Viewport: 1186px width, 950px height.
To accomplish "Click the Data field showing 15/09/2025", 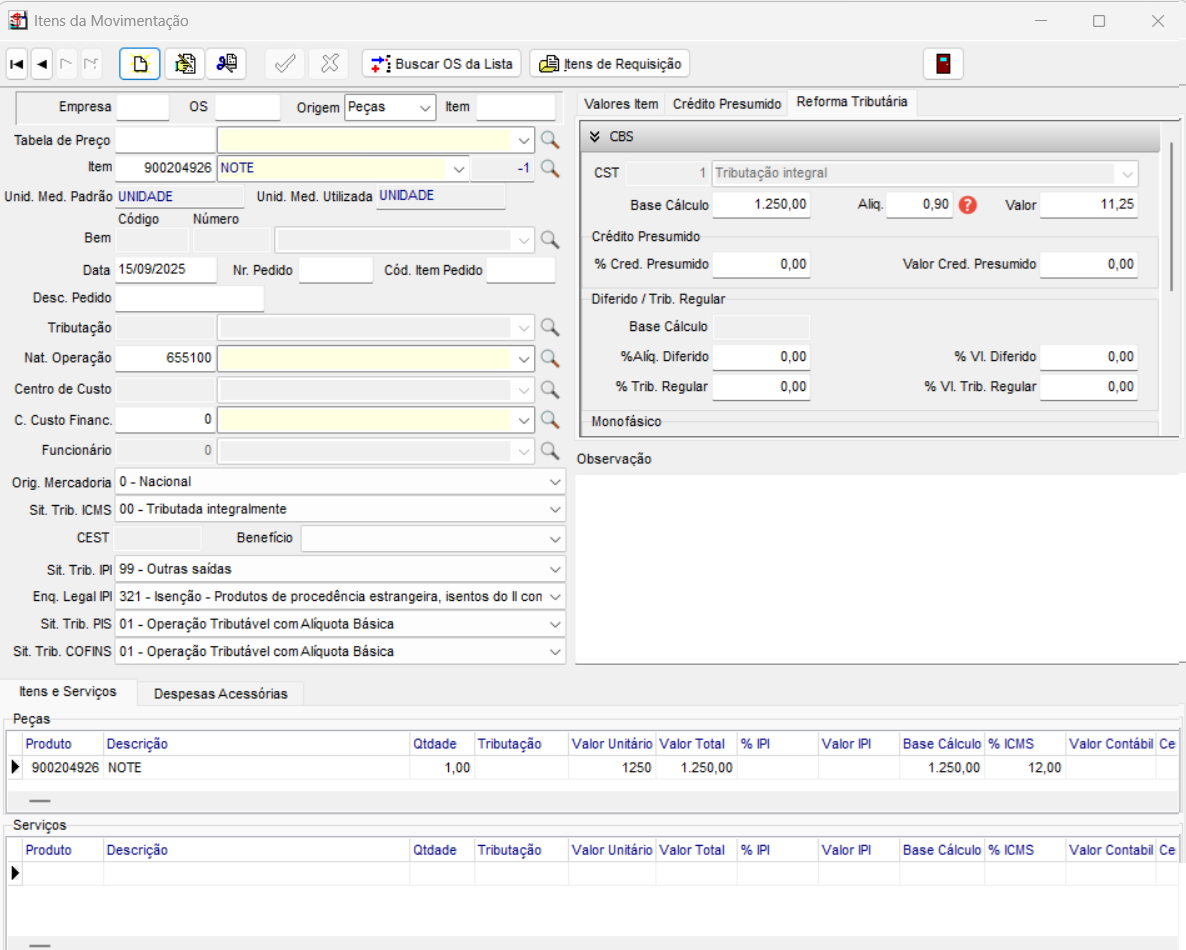I will 165,270.
